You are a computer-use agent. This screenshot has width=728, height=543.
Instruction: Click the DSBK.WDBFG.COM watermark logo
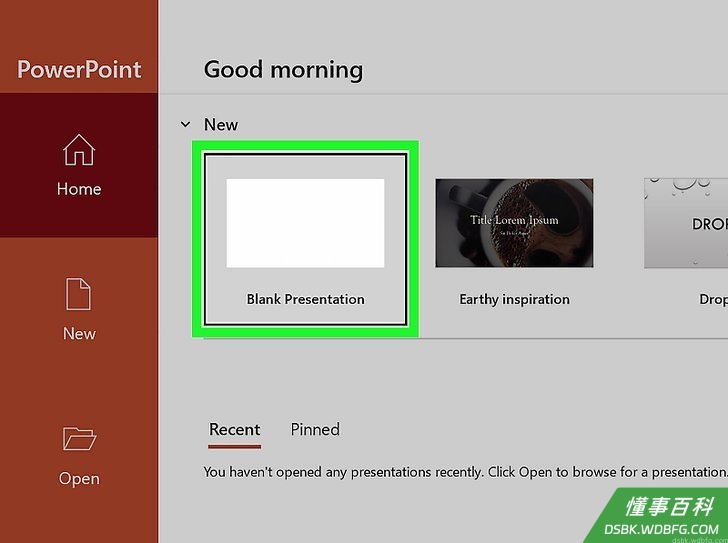pos(661,529)
